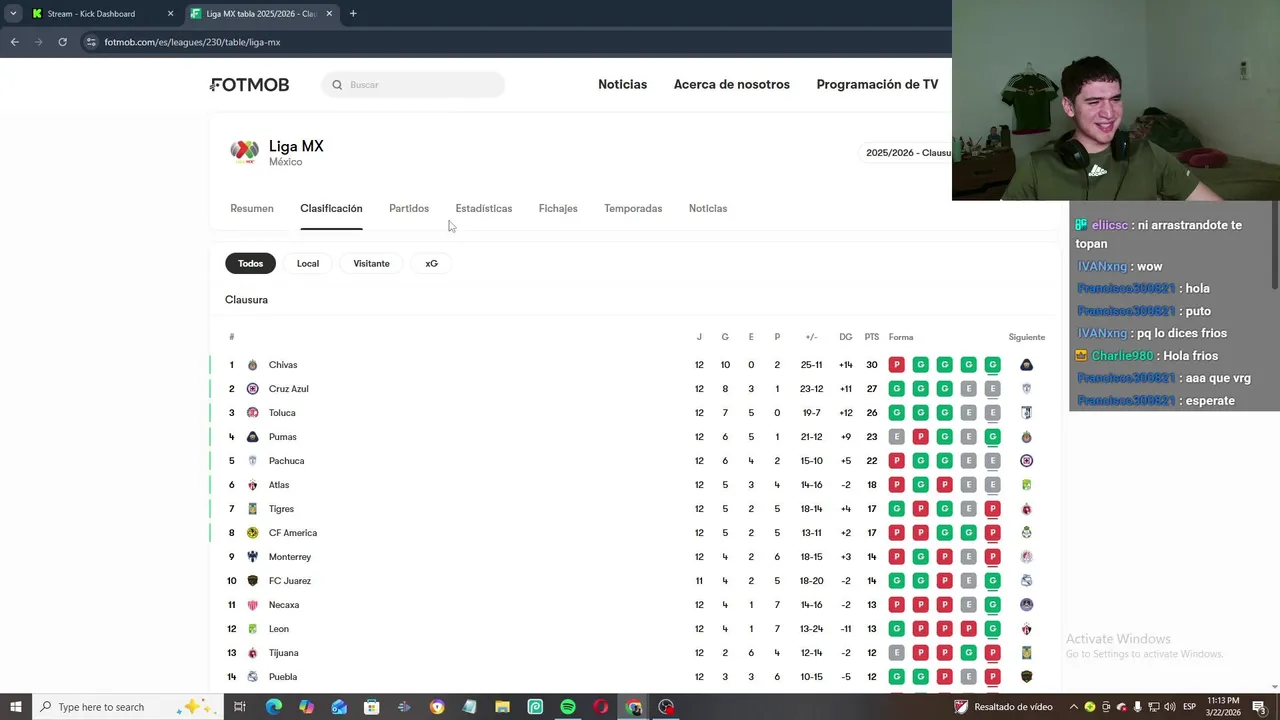Open Microsoft Edge from the taskbar

273,707
